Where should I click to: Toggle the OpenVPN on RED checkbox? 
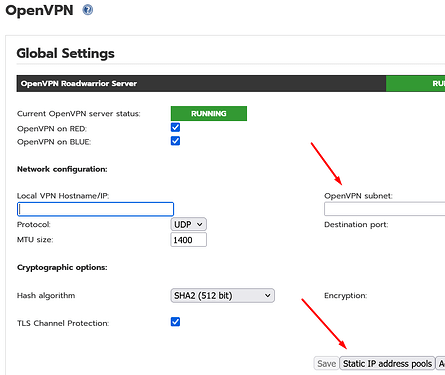(x=175, y=127)
